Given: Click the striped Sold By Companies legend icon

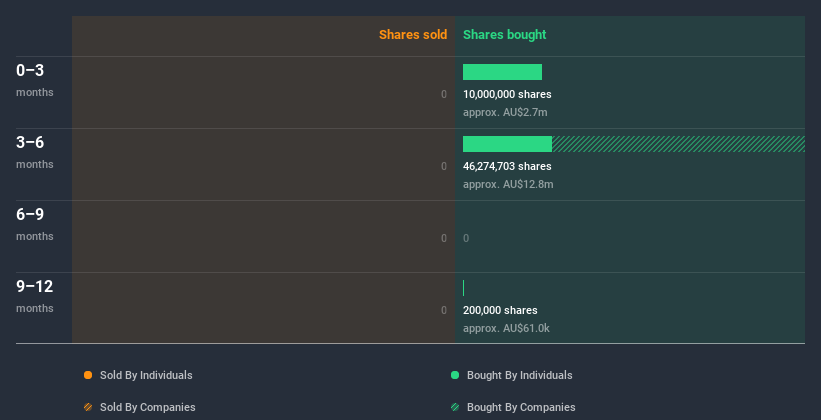Looking at the screenshot, I should pyautogui.click(x=88, y=407).
